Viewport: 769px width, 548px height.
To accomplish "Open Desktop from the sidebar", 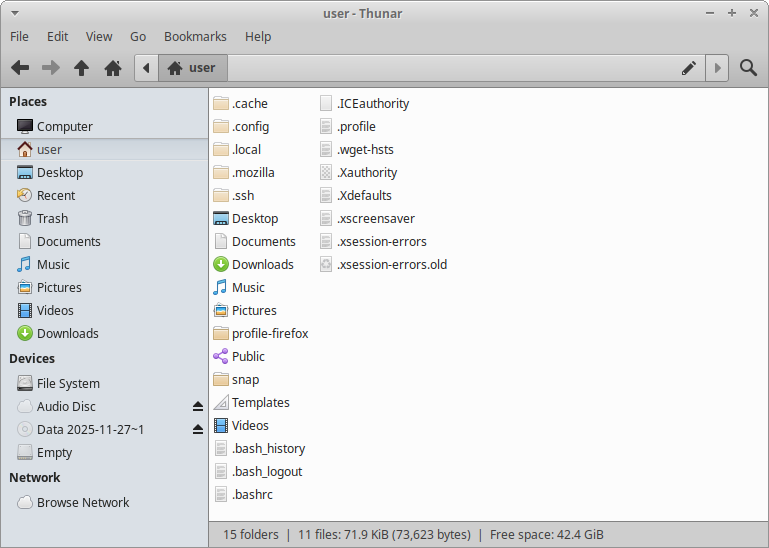I will tap(104, 173).
